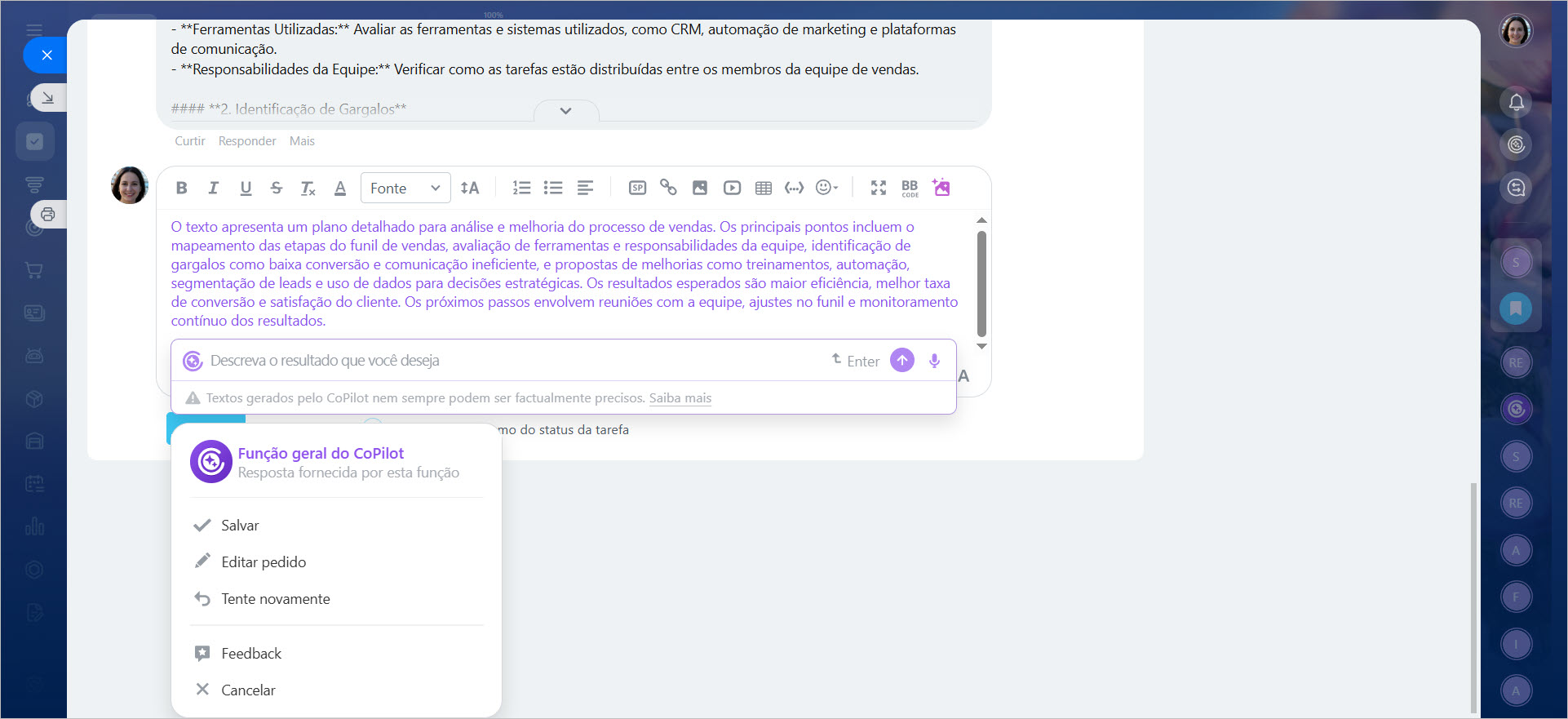Click the chat search icon in the right panel

[1517, 189]
